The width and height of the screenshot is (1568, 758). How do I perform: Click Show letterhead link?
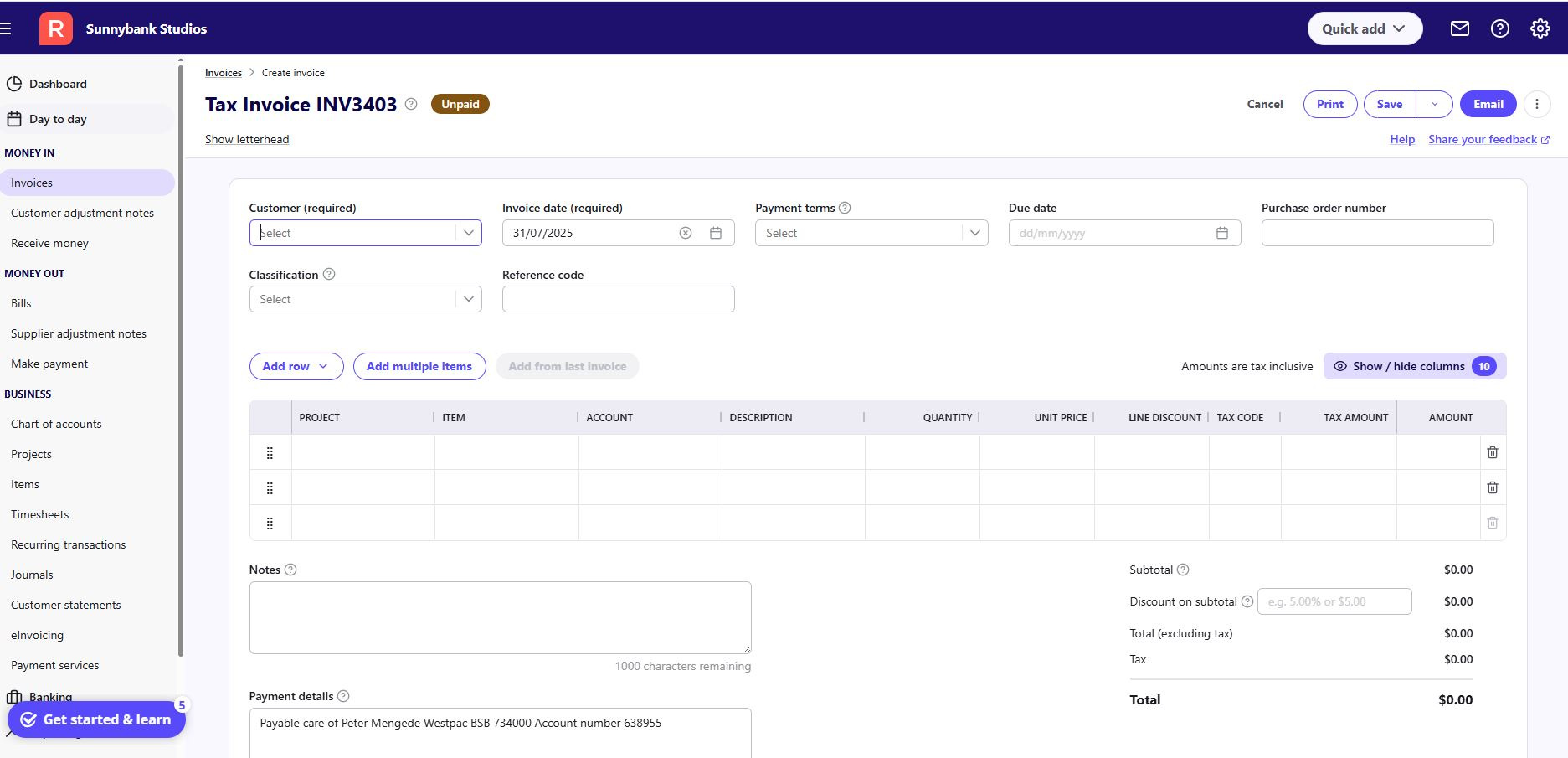(247, 139)
